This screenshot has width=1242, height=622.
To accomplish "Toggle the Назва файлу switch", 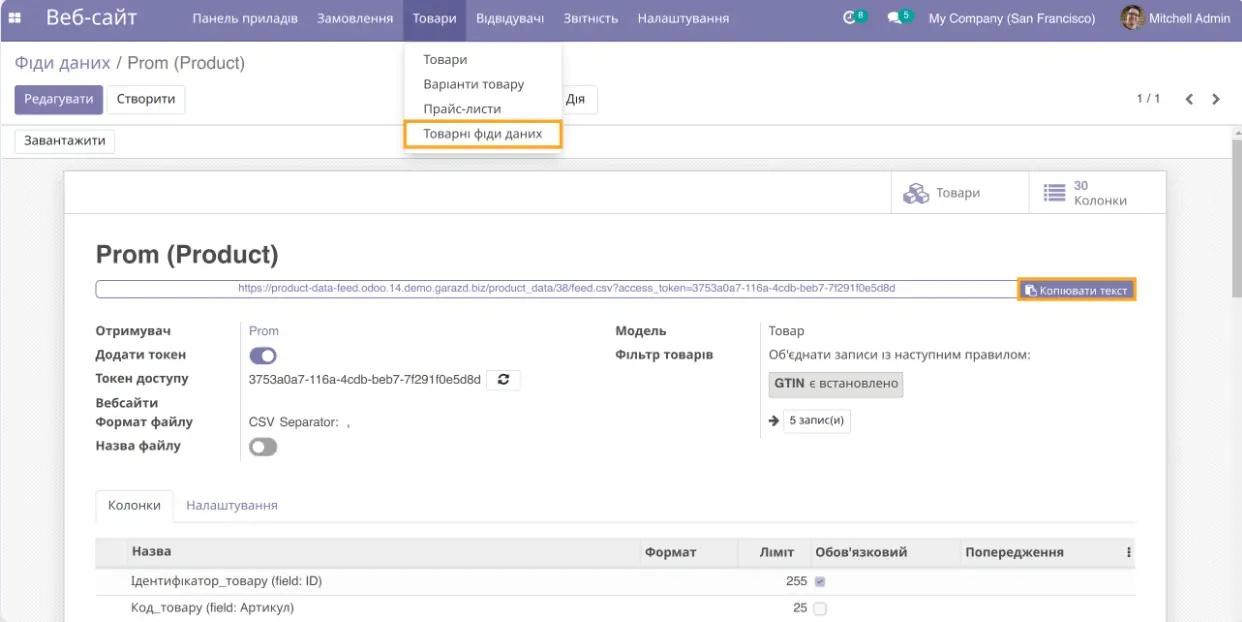I will 263,447.
